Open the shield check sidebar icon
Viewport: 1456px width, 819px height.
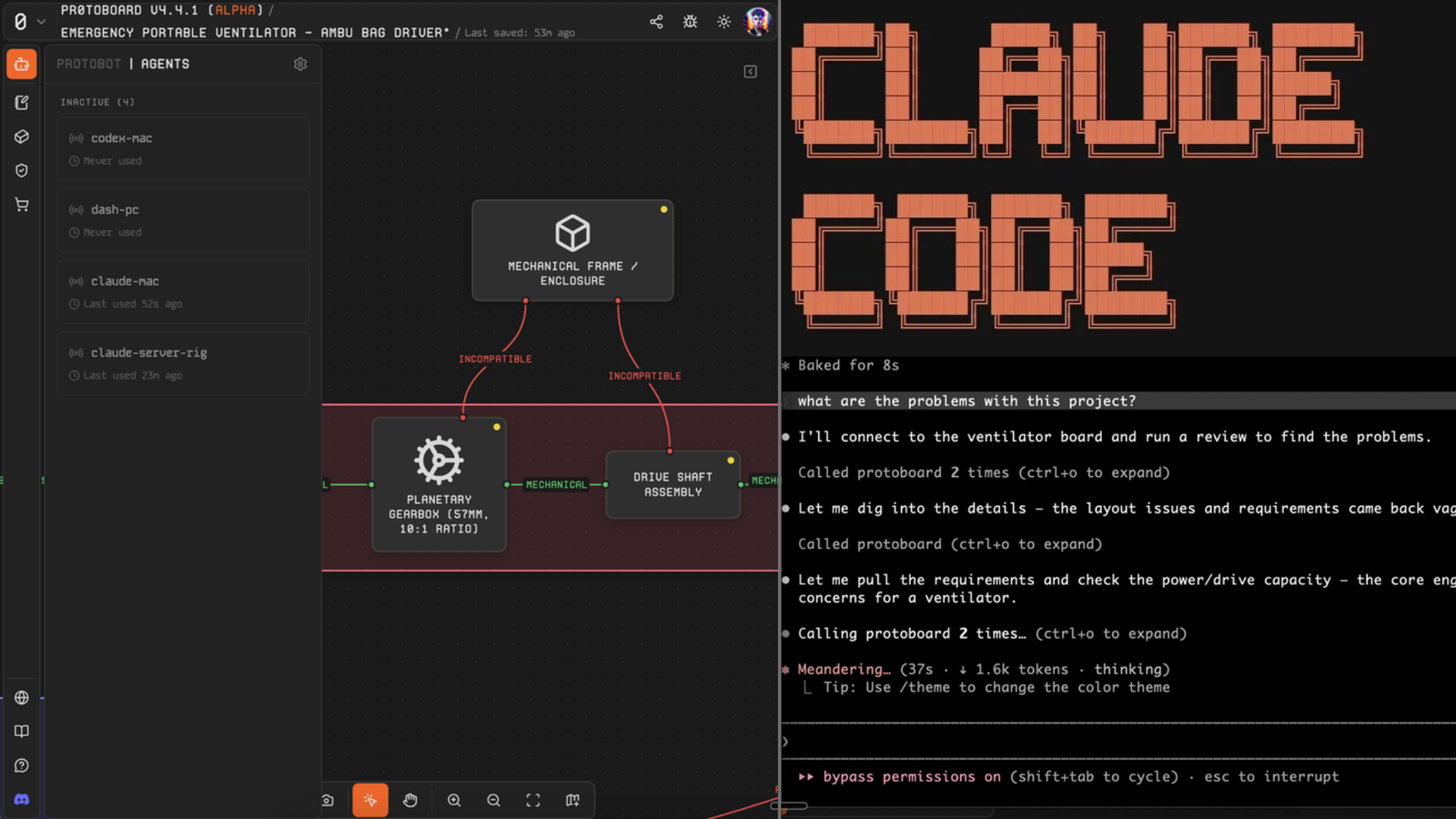22,170
